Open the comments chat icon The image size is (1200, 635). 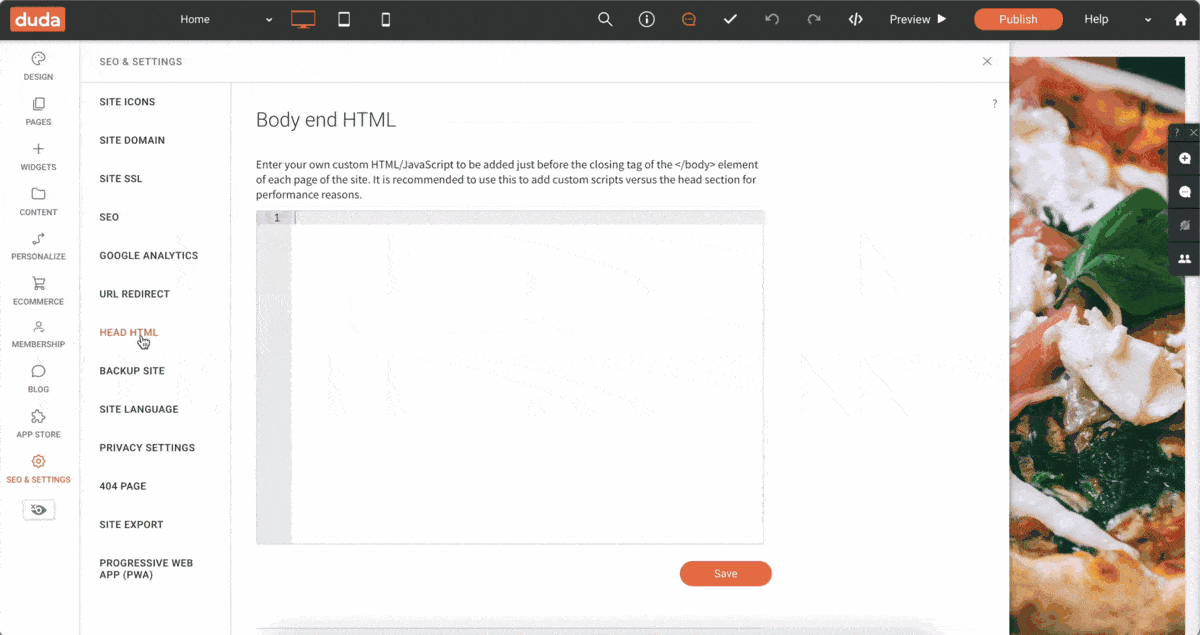(x=688, y=19)
